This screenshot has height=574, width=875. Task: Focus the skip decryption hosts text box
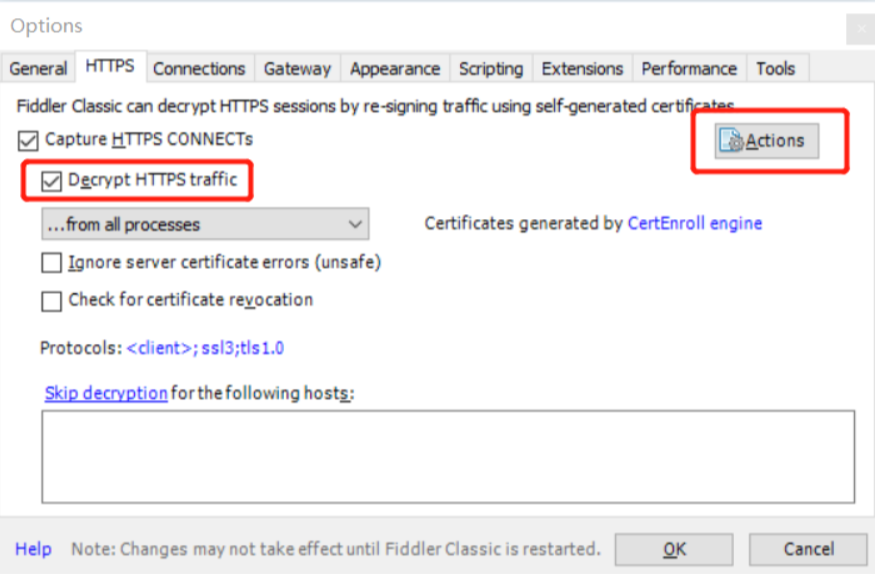(448, 457)
